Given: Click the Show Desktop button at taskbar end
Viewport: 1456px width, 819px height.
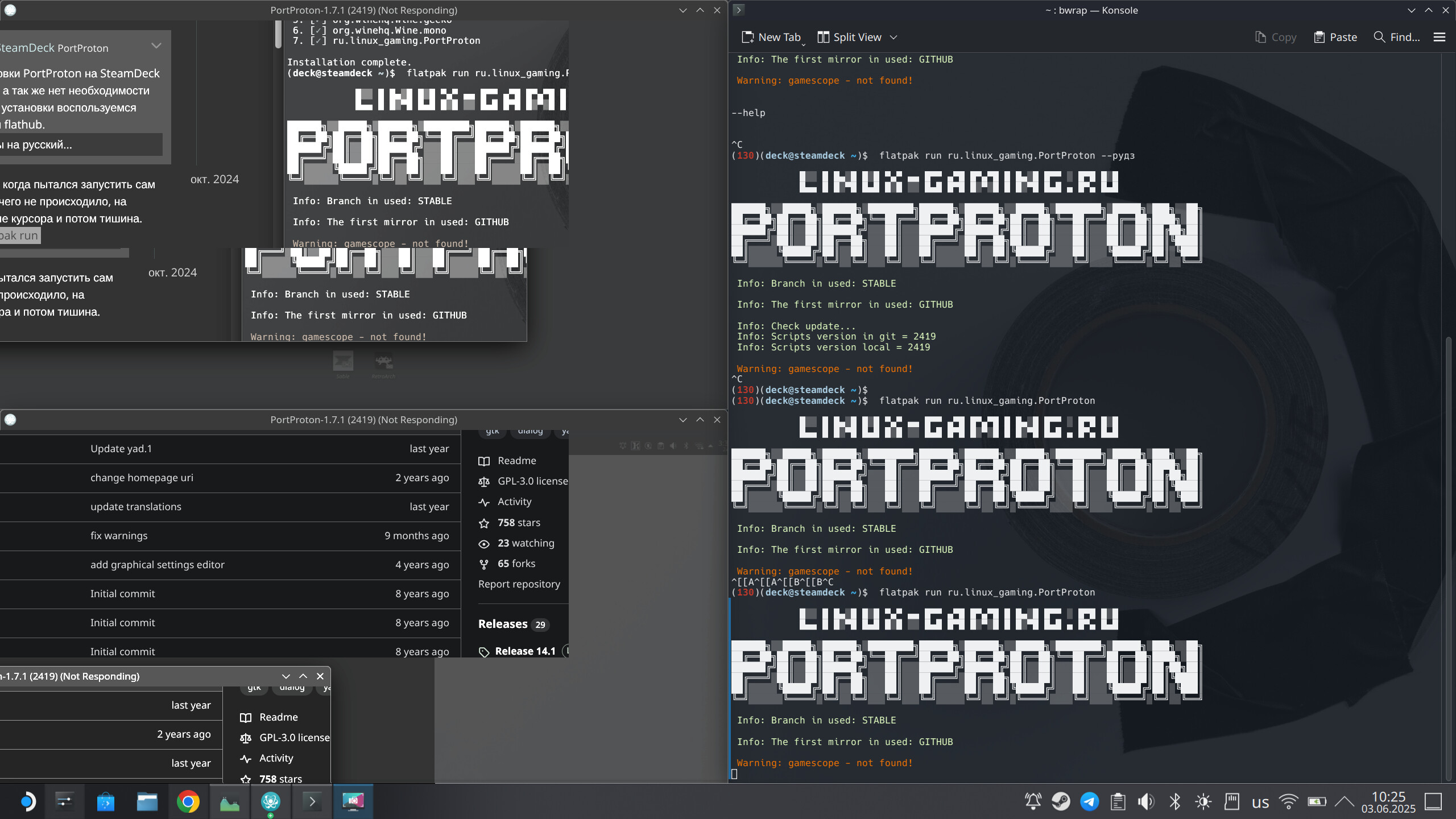Looking at the screenshot, I should click(1433, 802).
